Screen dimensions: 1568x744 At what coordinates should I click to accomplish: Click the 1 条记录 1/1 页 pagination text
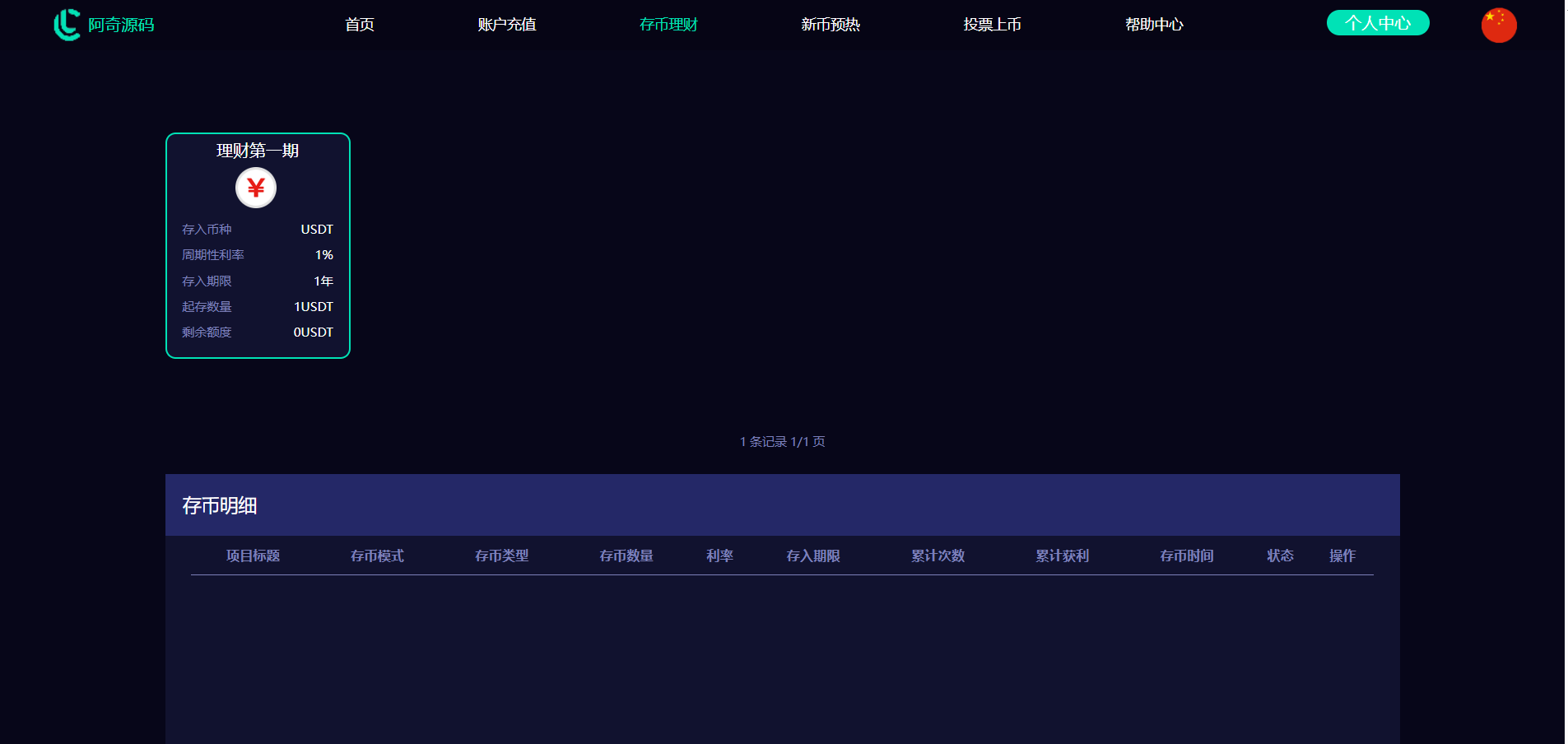(783, 442)
